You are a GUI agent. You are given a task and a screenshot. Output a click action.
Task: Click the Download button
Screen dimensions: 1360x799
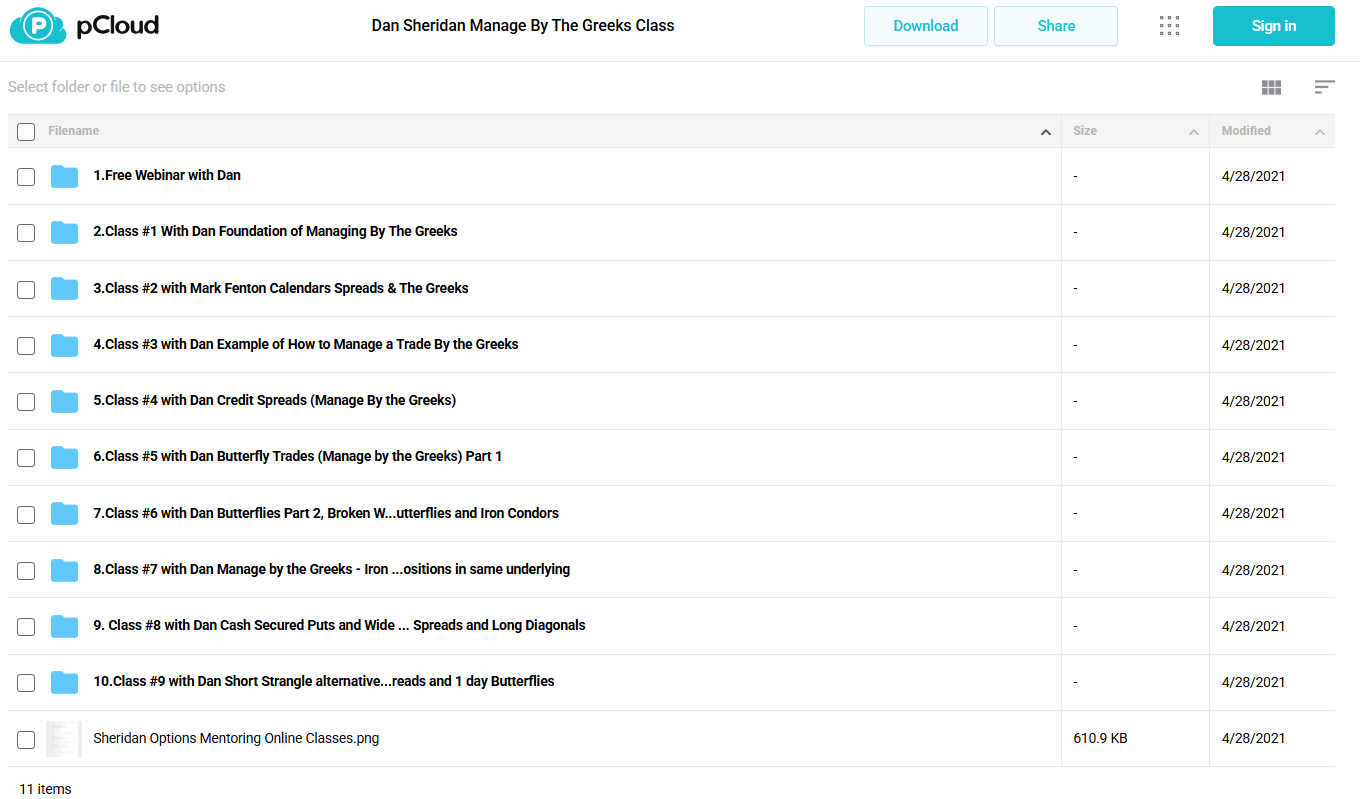[926, 26]
